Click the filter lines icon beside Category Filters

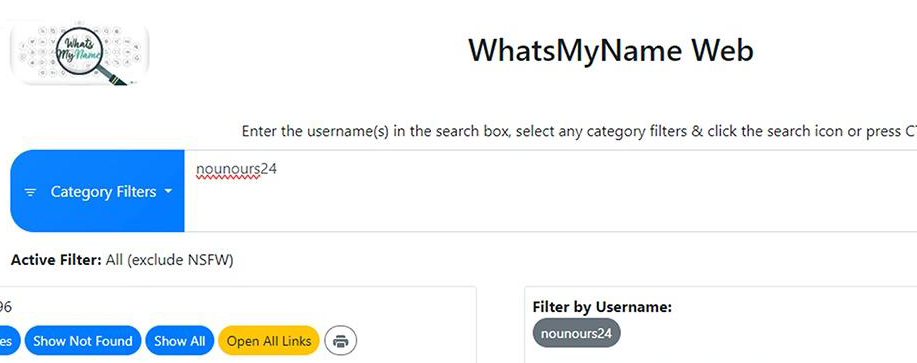click(x=30, y=192)
